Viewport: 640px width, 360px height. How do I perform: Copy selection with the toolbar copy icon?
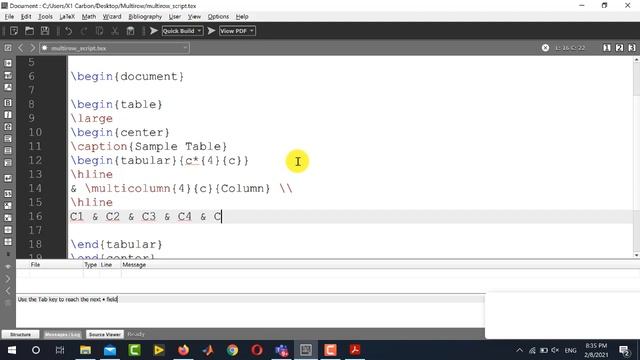click(99, 31)
